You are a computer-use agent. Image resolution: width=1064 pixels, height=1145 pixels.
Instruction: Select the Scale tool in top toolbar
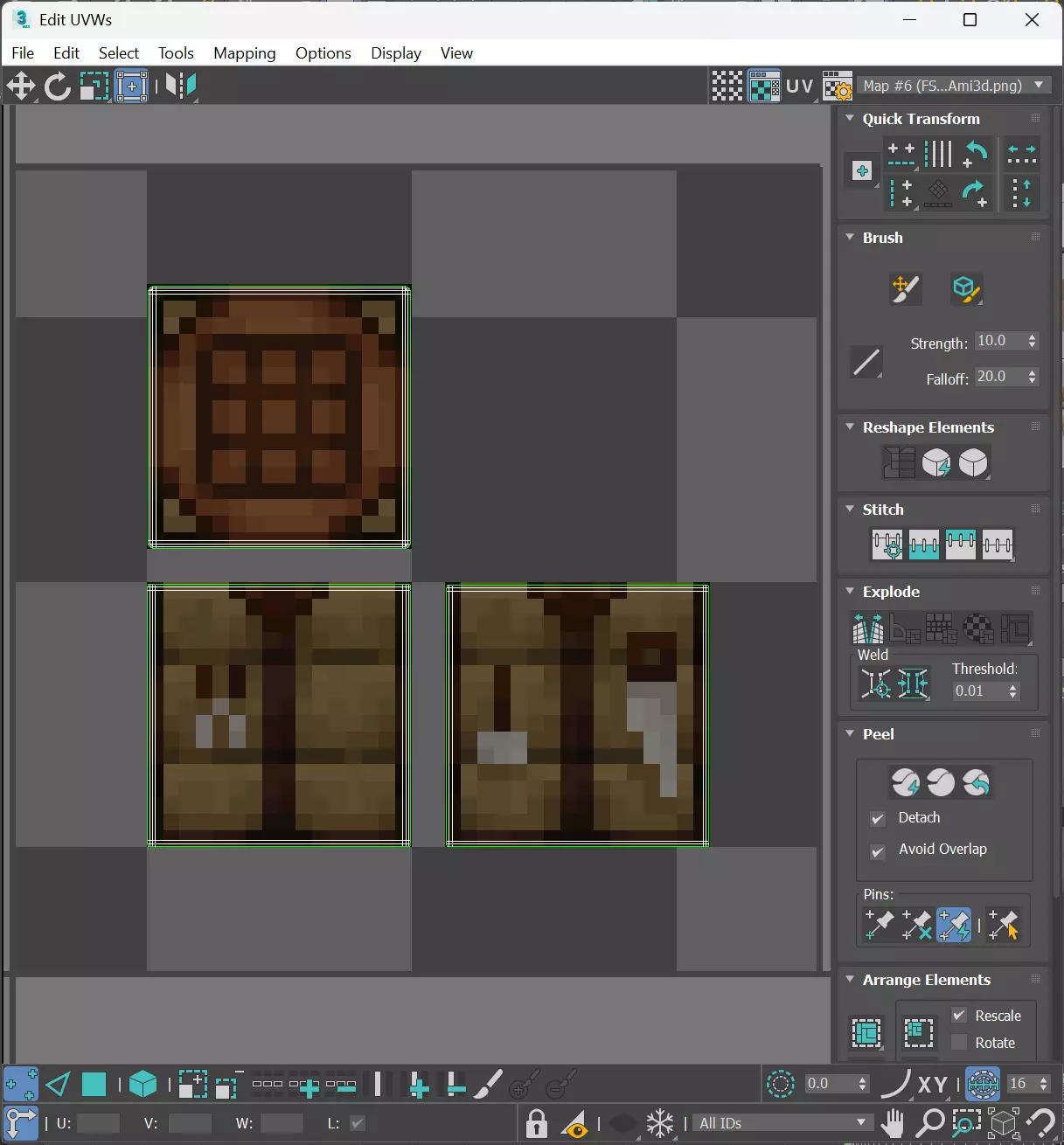pyautogui.click(x=94, y=86)
